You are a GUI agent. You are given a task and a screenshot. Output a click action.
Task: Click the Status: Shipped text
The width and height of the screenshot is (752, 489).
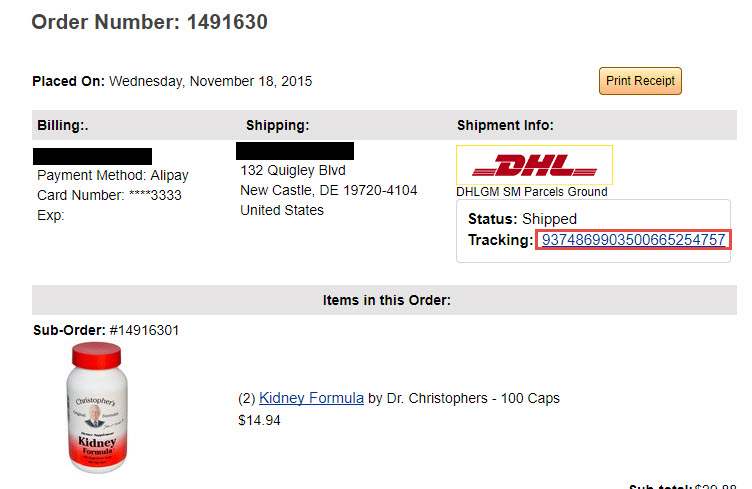522,219
